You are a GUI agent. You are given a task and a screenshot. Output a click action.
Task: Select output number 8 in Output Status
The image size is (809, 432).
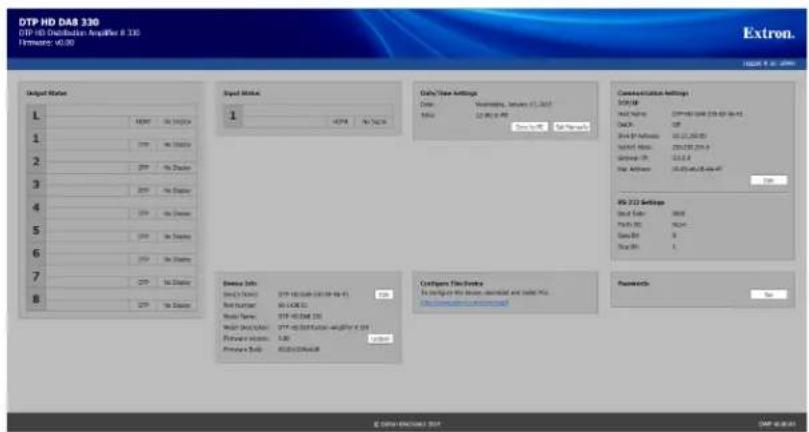(x=36, y=299)
